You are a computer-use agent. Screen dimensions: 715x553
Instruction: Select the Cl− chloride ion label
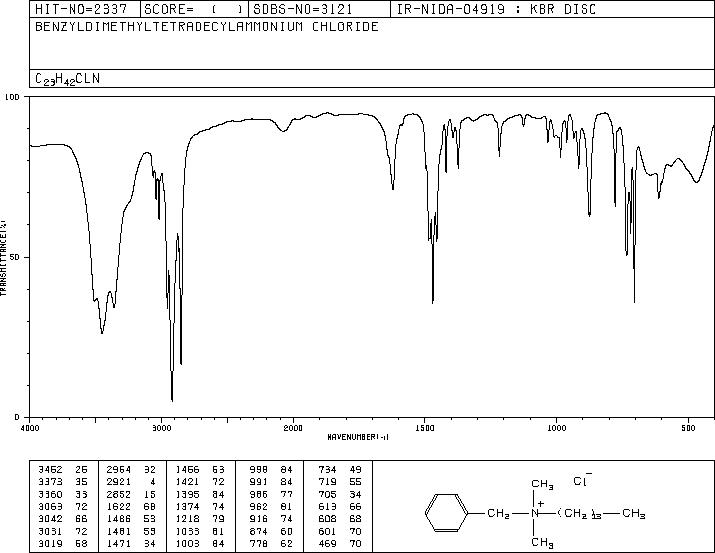click(x=582, y=480)
